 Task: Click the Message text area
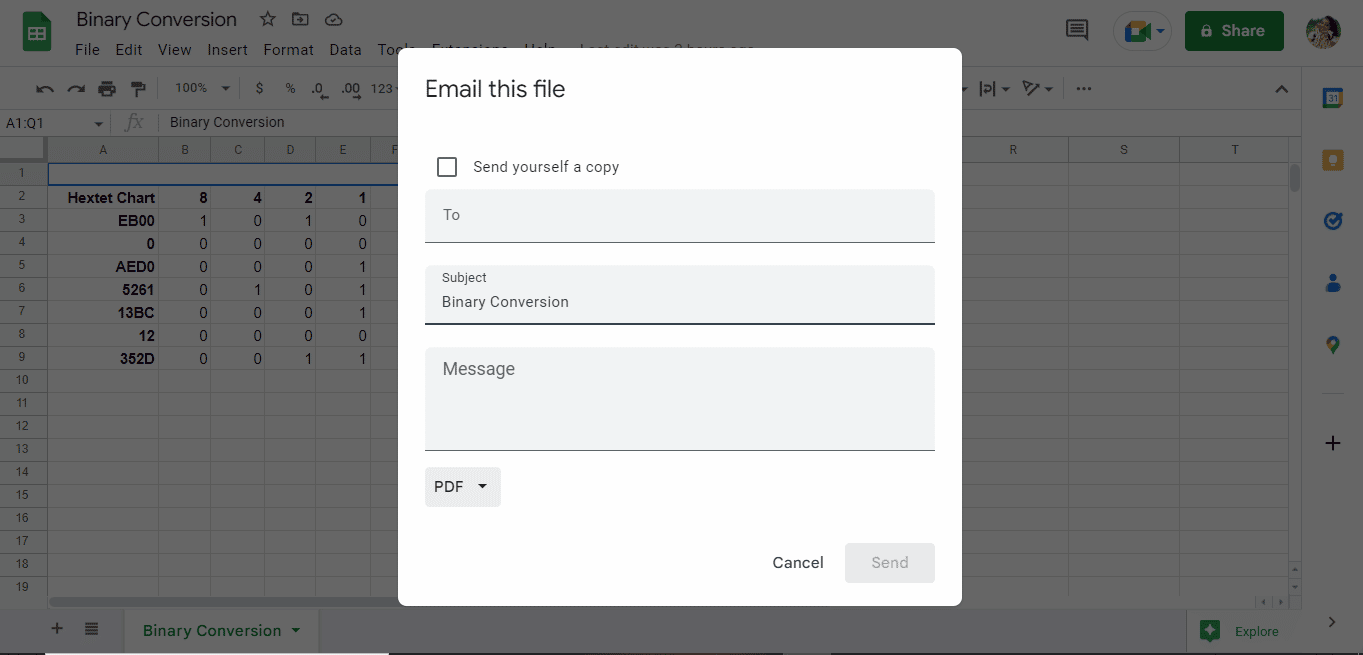[x=680, y=399]
